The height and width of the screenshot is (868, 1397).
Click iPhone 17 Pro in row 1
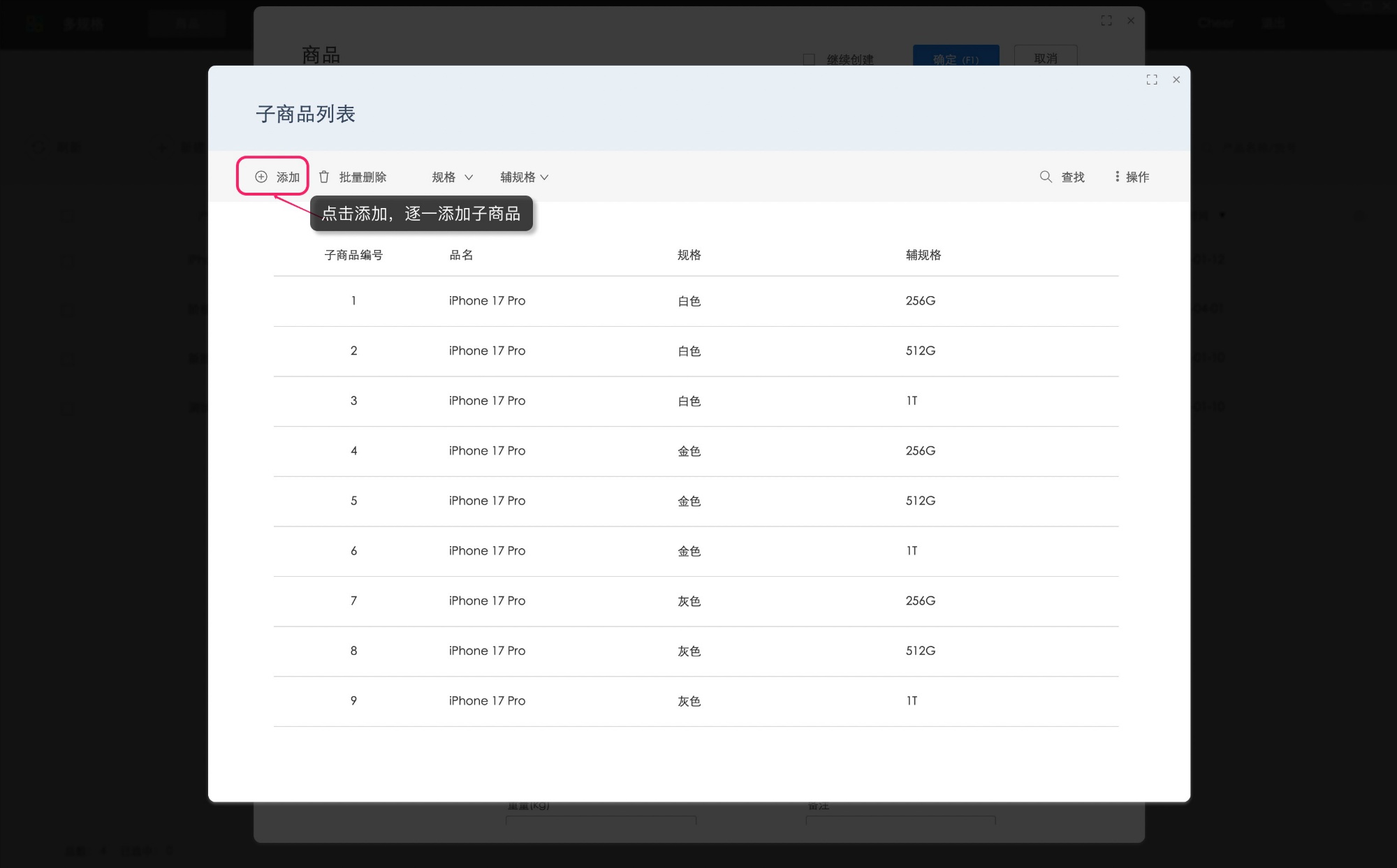pos(487,301)
